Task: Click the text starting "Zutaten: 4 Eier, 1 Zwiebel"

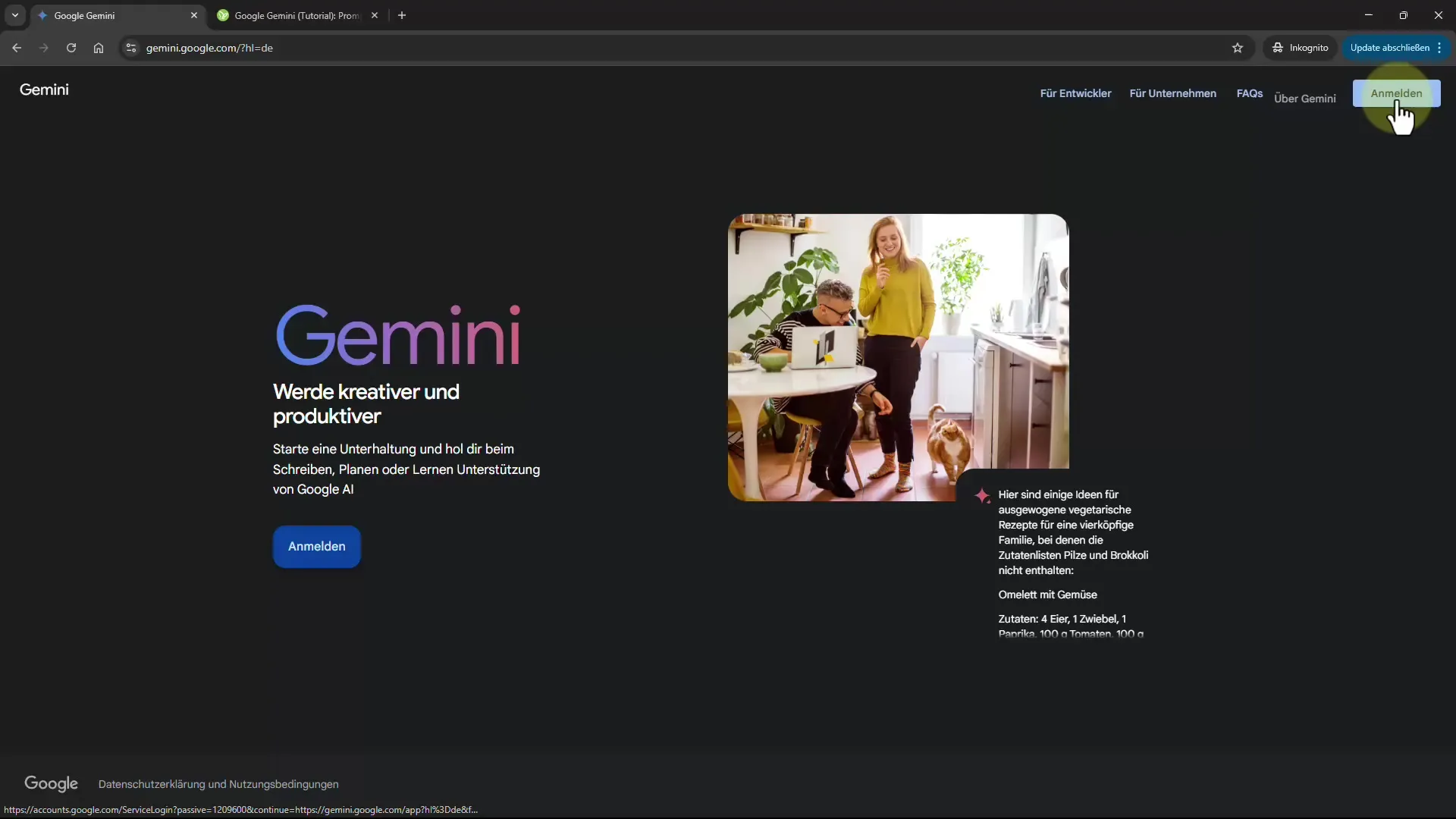Action: point(1071,626)
